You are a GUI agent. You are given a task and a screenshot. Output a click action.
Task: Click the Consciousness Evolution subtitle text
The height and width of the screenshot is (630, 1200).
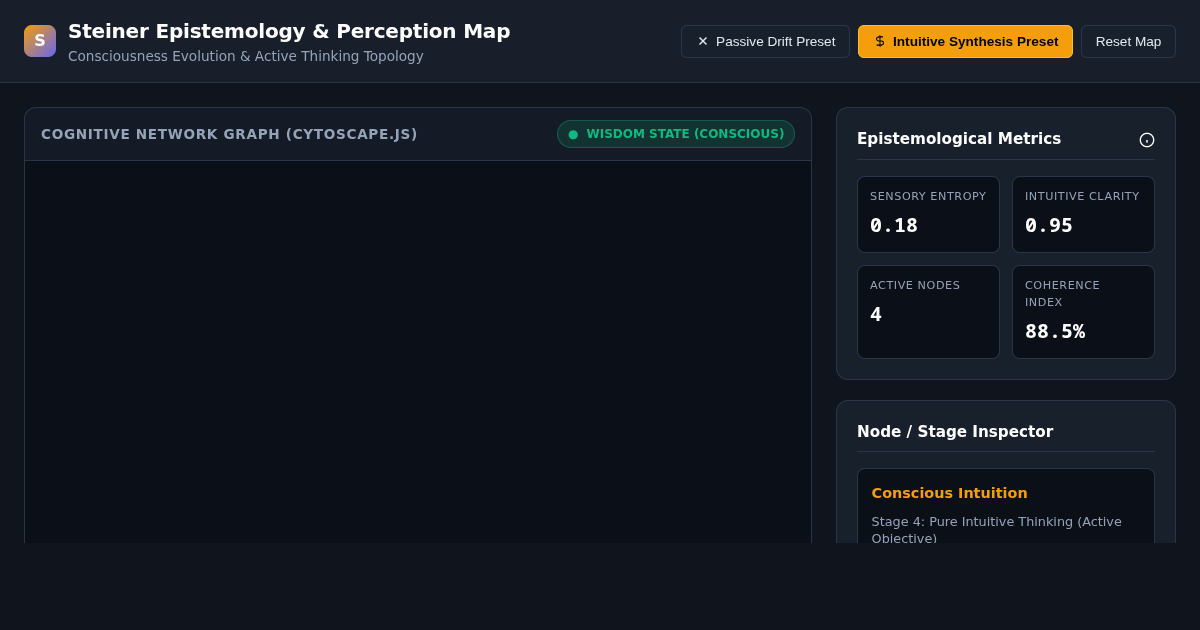click(x=246, y=56)
